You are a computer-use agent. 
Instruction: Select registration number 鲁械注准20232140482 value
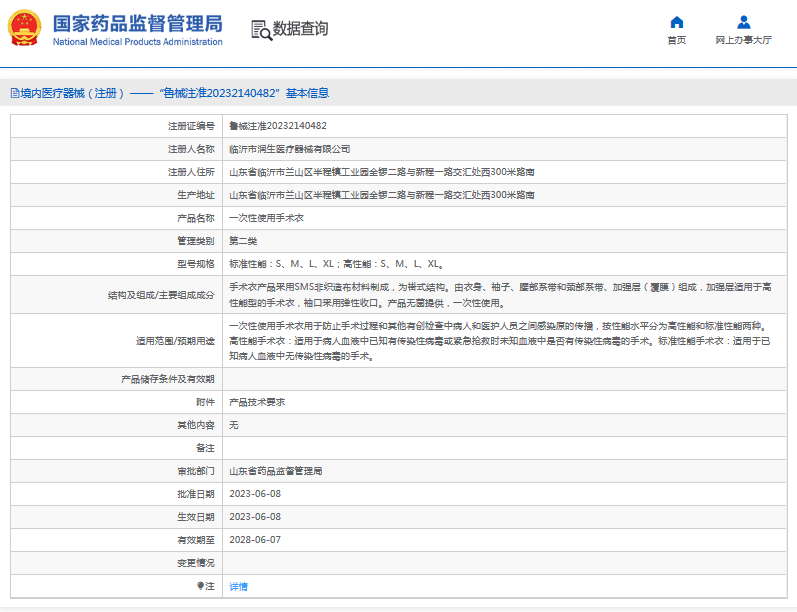point(278,126)
